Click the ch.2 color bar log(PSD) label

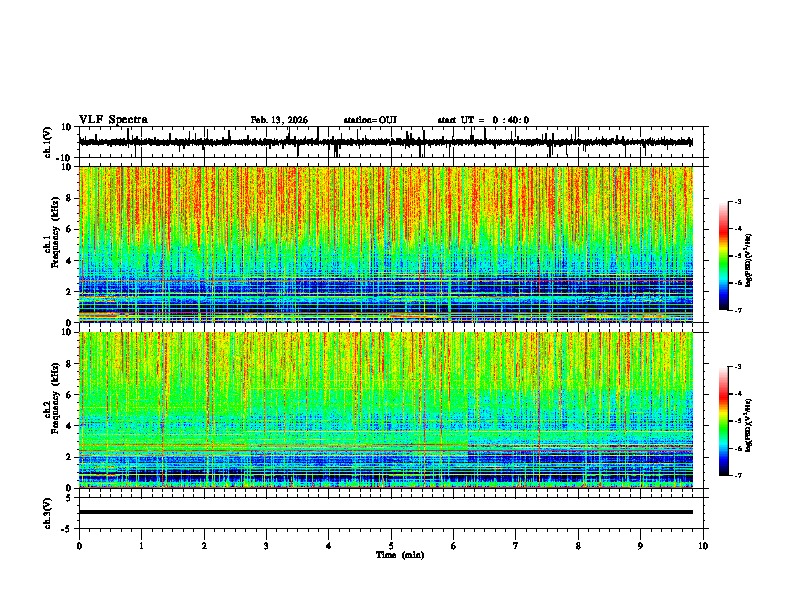pyautogui.click(x=748, y=425)
